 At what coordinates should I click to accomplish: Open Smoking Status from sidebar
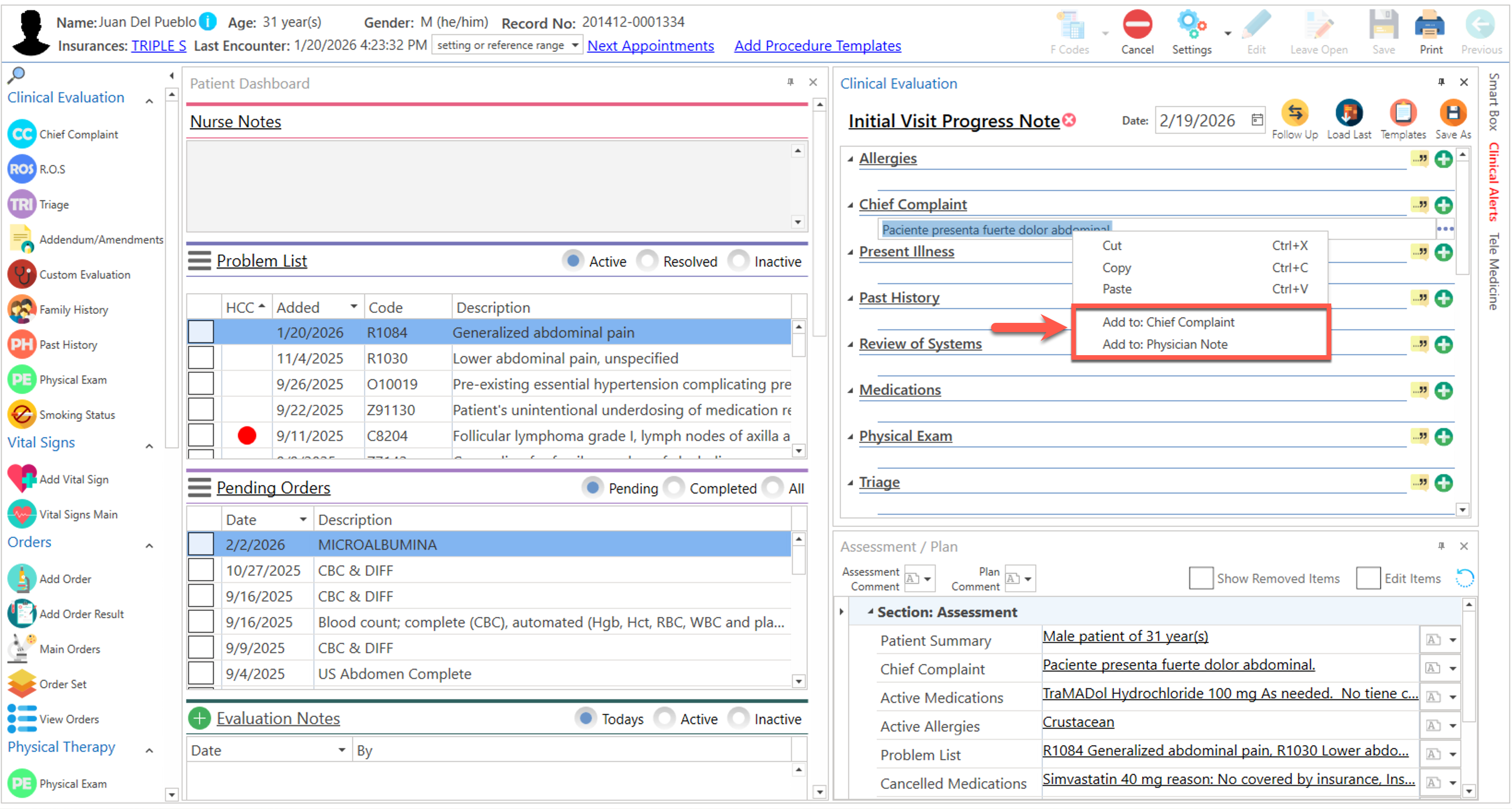click(22, 414)
